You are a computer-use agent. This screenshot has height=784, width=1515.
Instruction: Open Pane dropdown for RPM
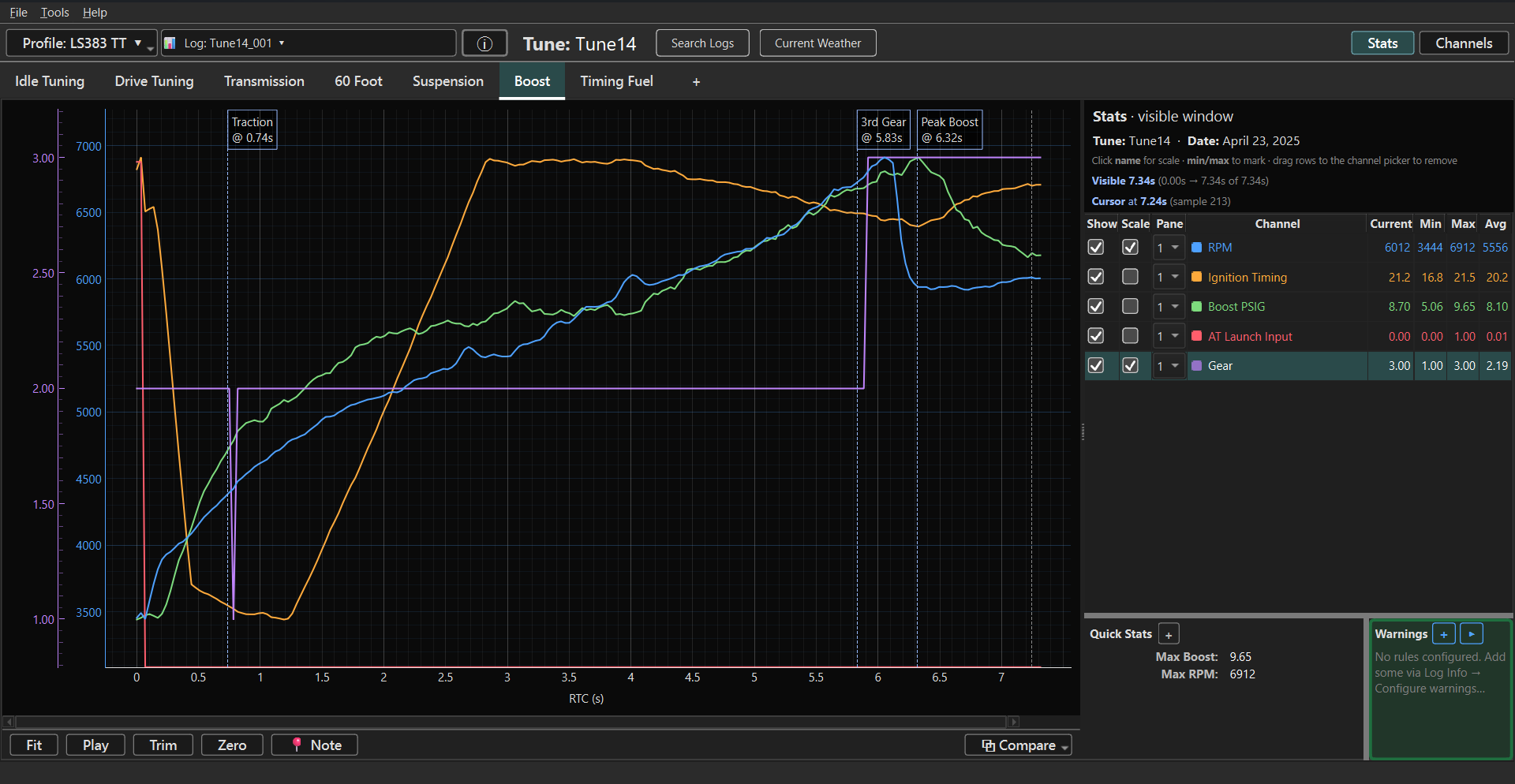click(x=1169, y=248)
